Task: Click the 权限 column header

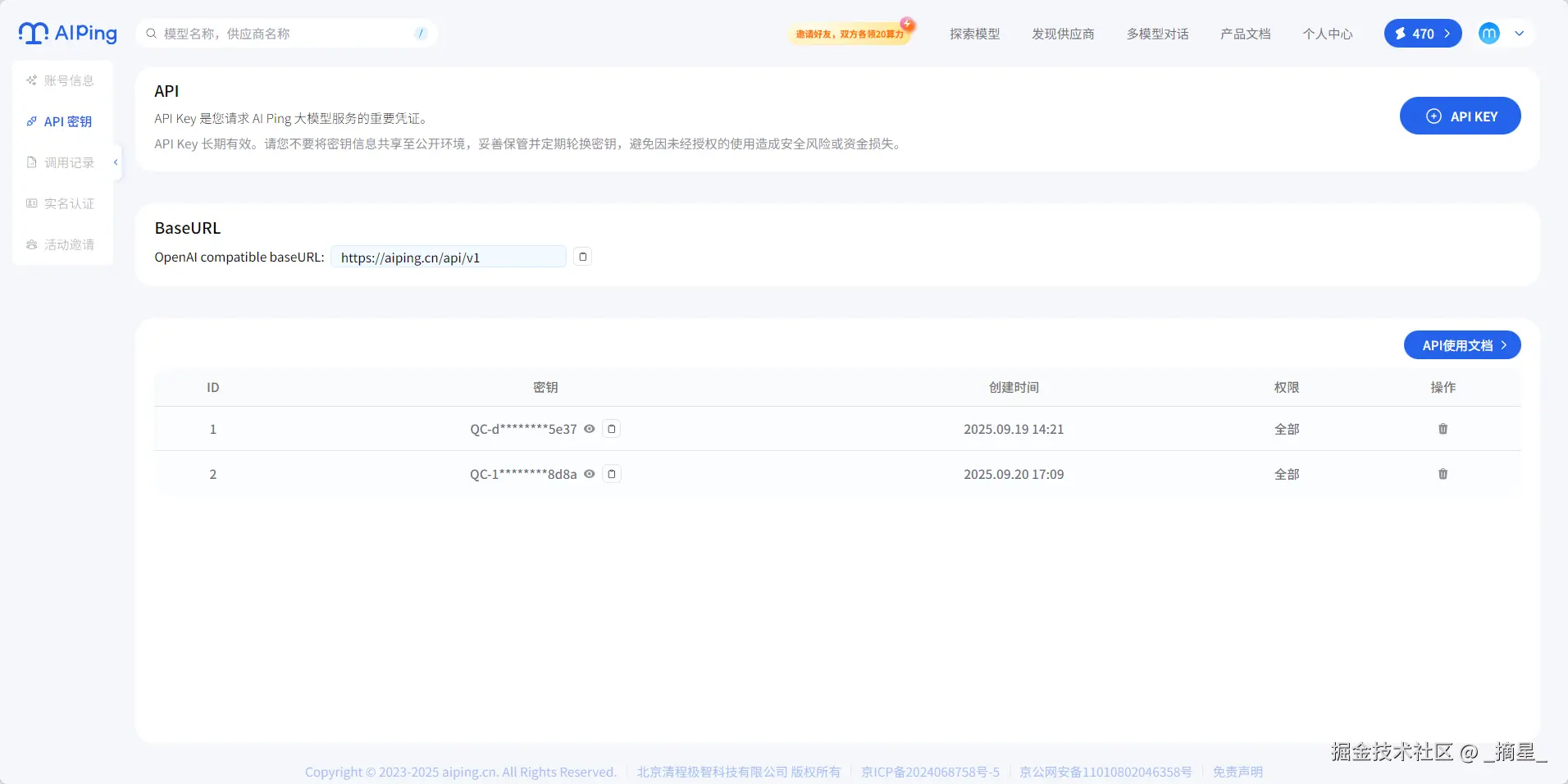Action: 1287,387
